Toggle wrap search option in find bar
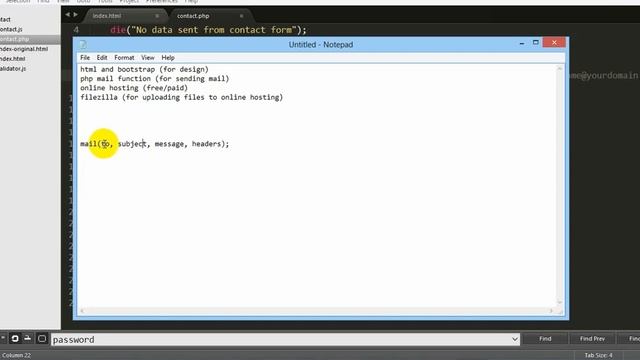The image size is (640, 360). click(x=15, y=339)
